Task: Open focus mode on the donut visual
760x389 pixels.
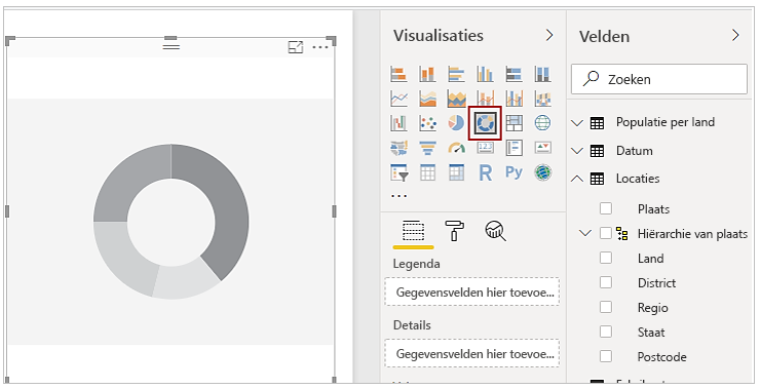Action: tap(295, 47)
